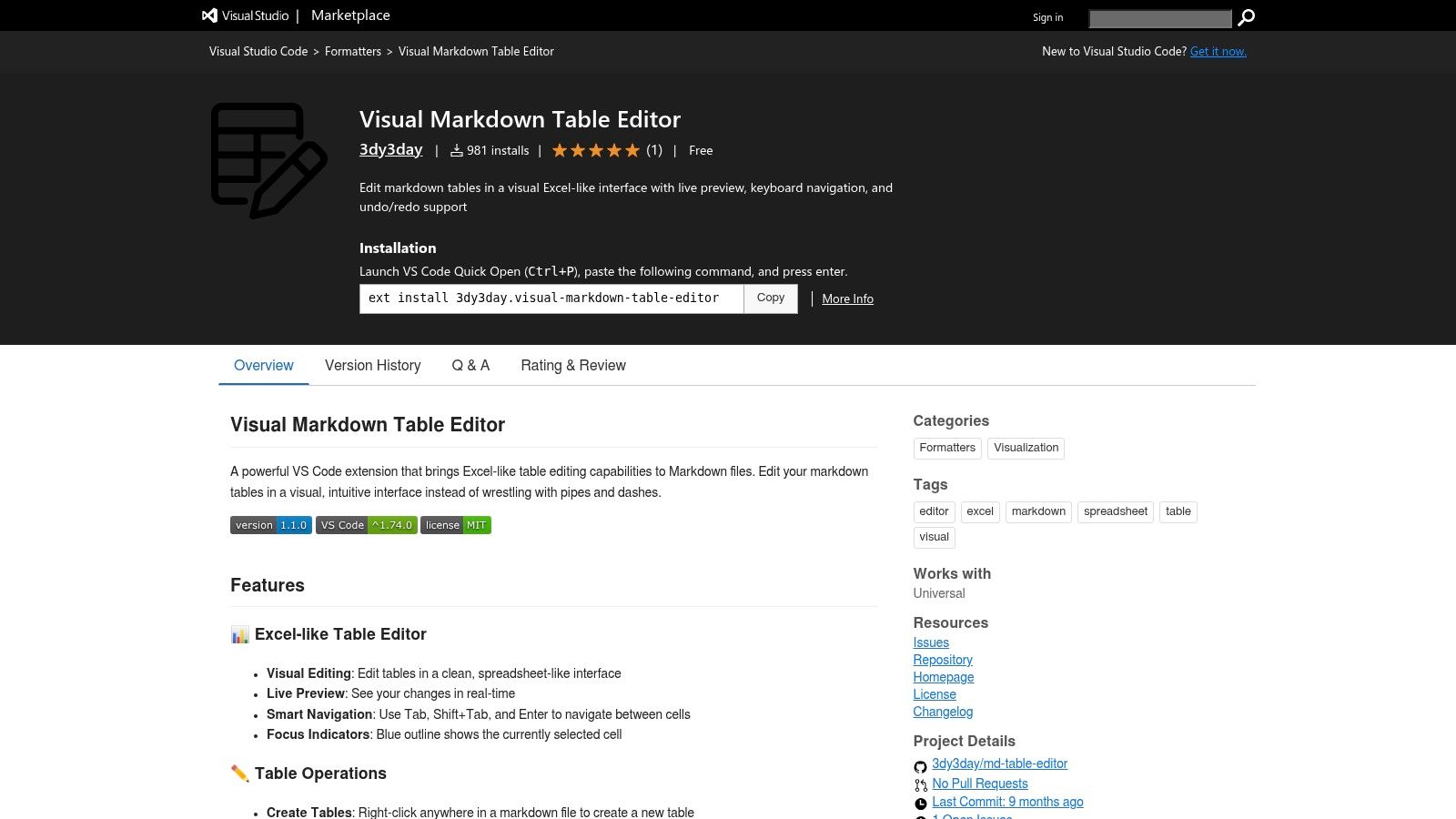Image resolution: width=1456 pixels, height=819 pixels.
Task: Open the Changelog resource link
Action: [x=943, y=712]
